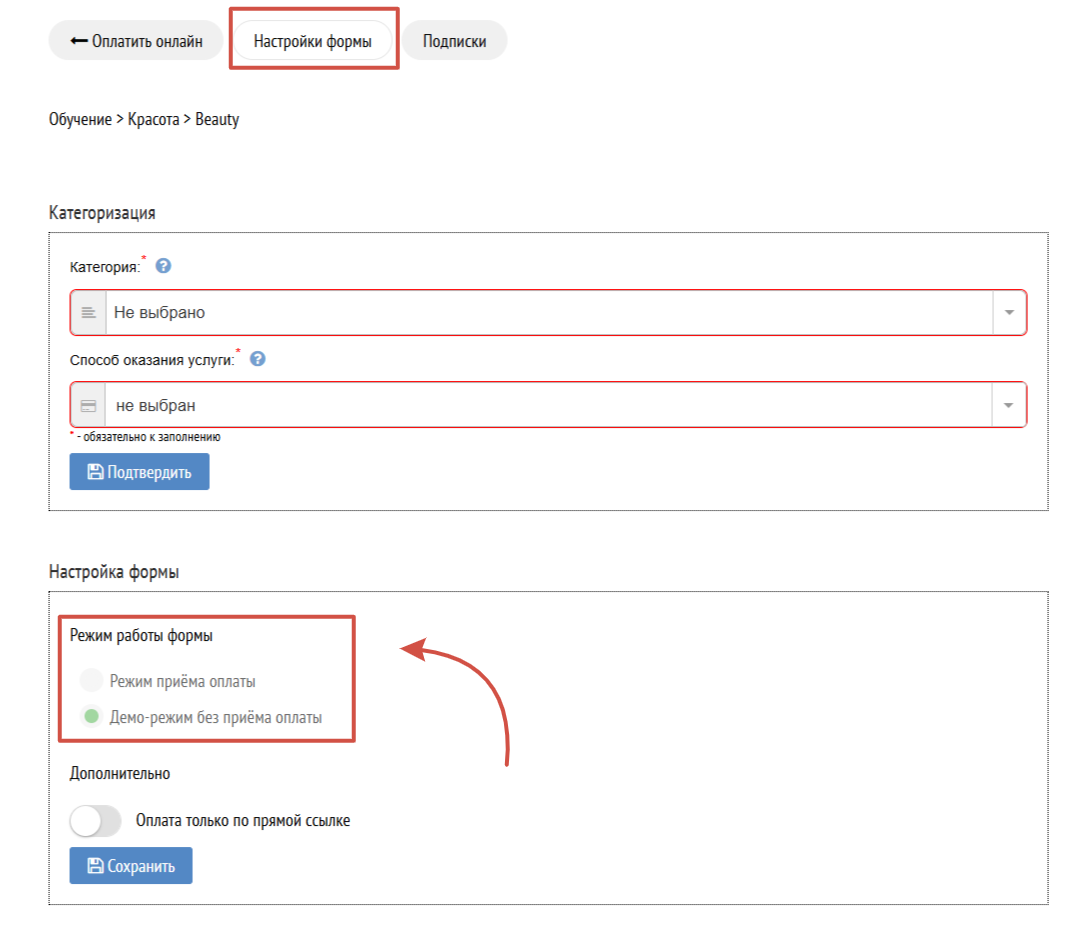The width and height of the screenshot is (1085, 926).
Task: Switch to the Настройки формы tab
Action: coord(313,42)
